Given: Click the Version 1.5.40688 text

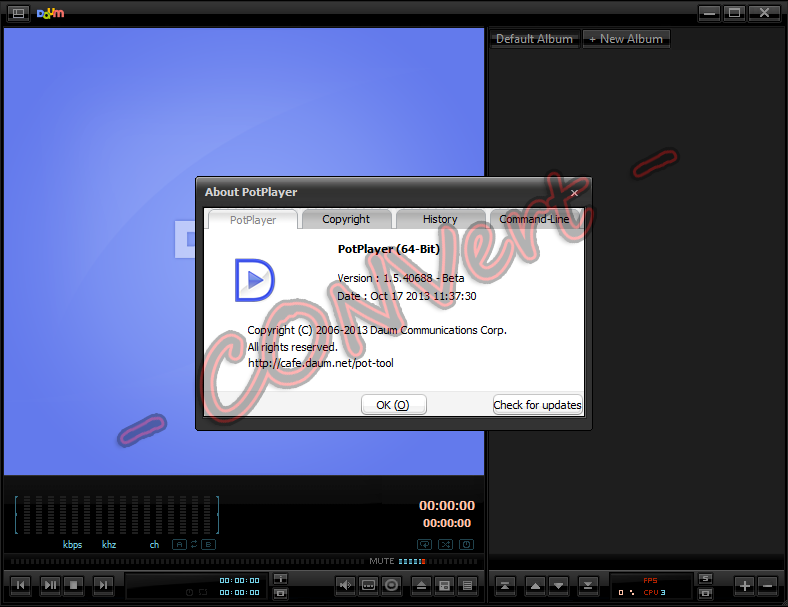Looking at the screenshot, I should point(401,278).
